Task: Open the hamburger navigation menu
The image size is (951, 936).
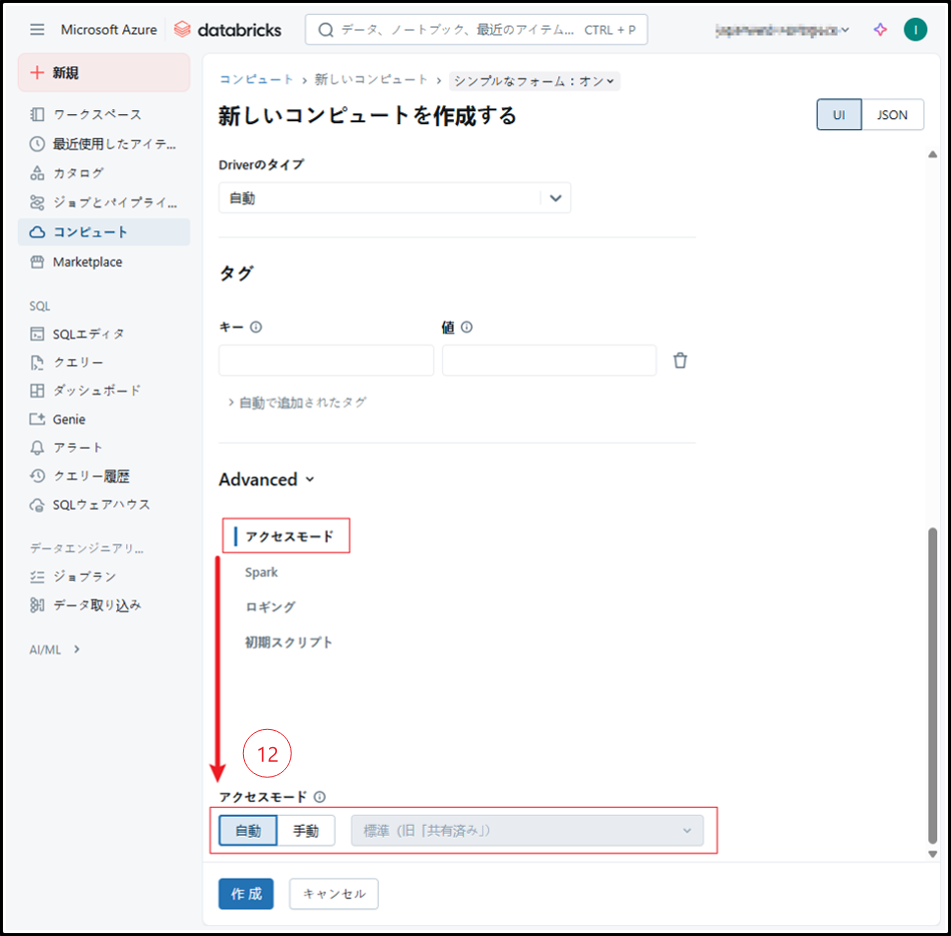Action: (37, 29)
